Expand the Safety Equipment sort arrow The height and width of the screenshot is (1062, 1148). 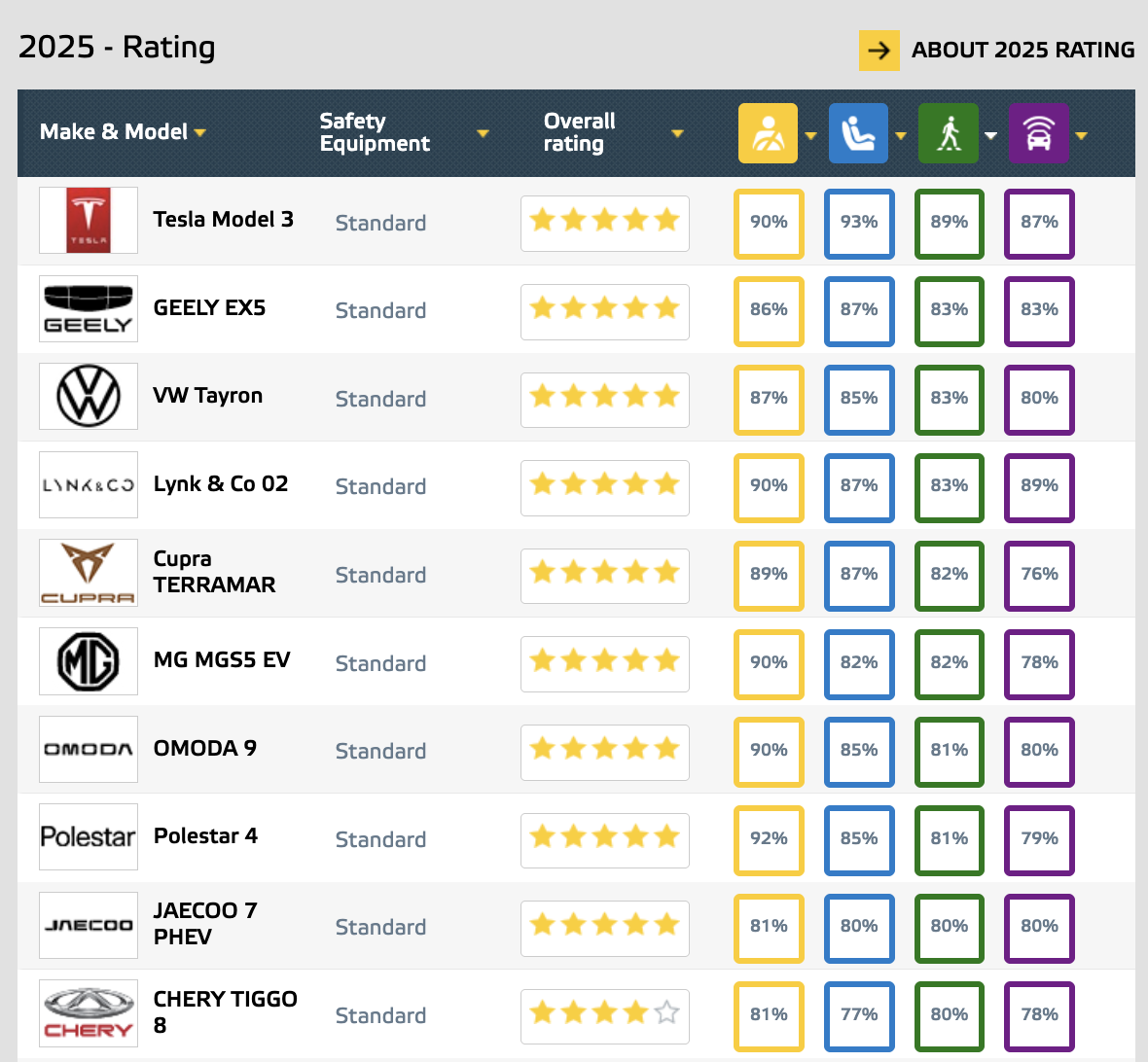[483, 133]
